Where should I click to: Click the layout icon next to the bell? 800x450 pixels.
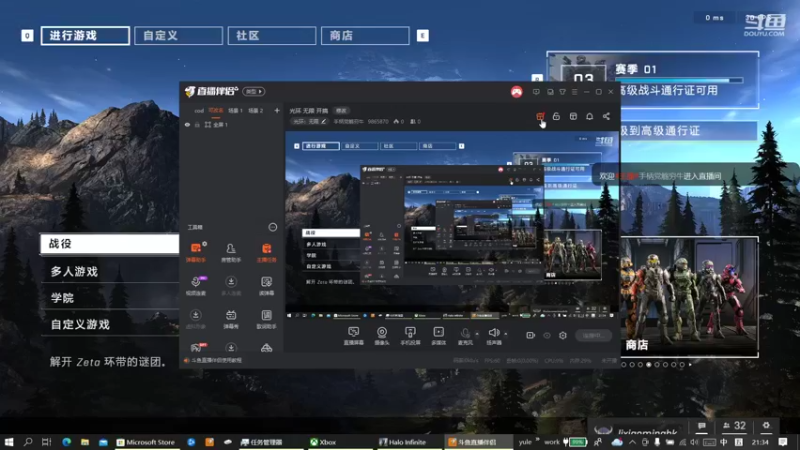tap(573, 116)
